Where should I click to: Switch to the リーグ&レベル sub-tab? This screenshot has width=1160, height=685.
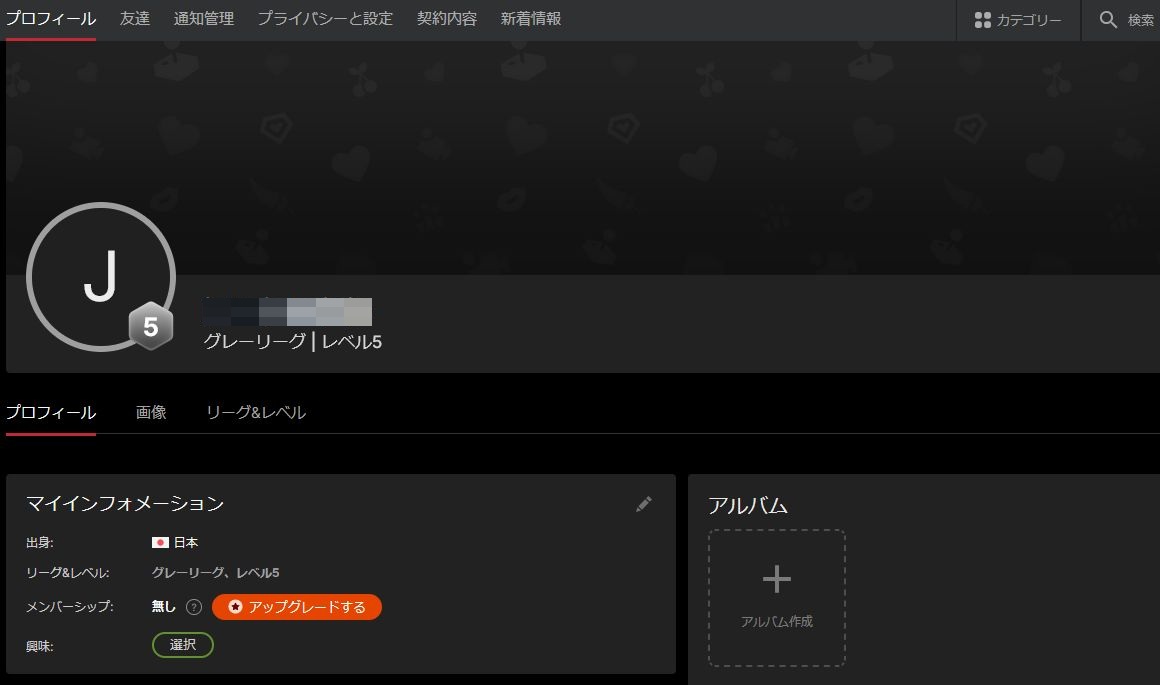256,412
